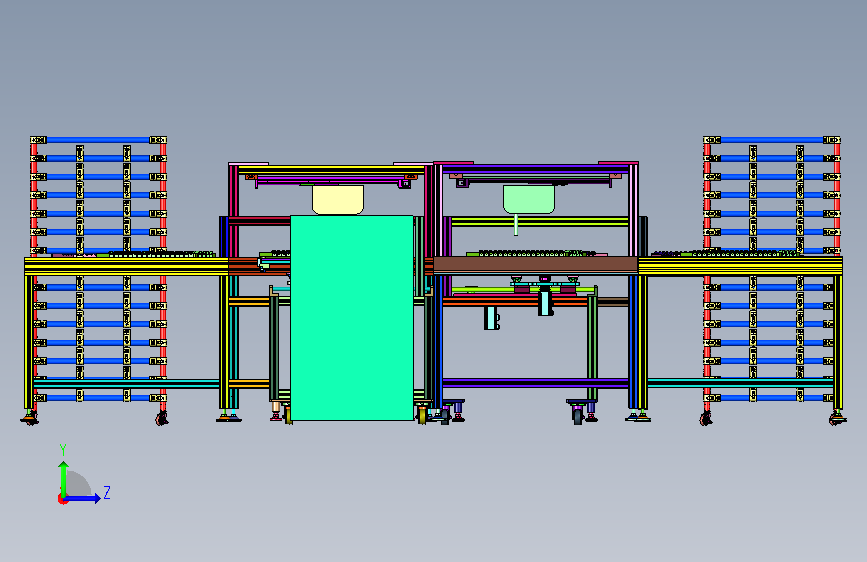Select the pale yellow box above the green panel
Image resolution: width=867 pixels, height=562 pixels.
click(x=338, y=200)
